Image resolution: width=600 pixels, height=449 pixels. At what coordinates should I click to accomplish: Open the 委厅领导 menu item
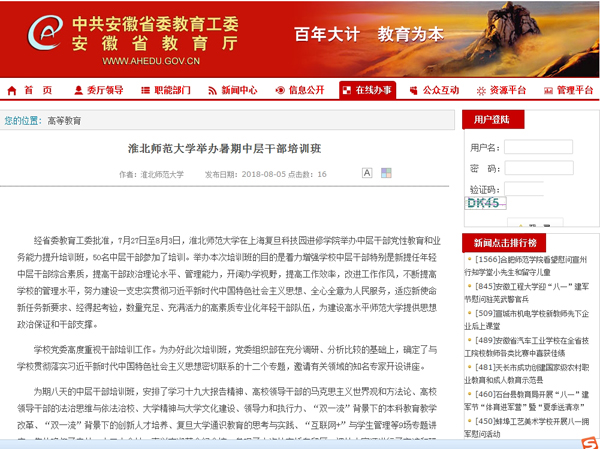coord(105,90)
